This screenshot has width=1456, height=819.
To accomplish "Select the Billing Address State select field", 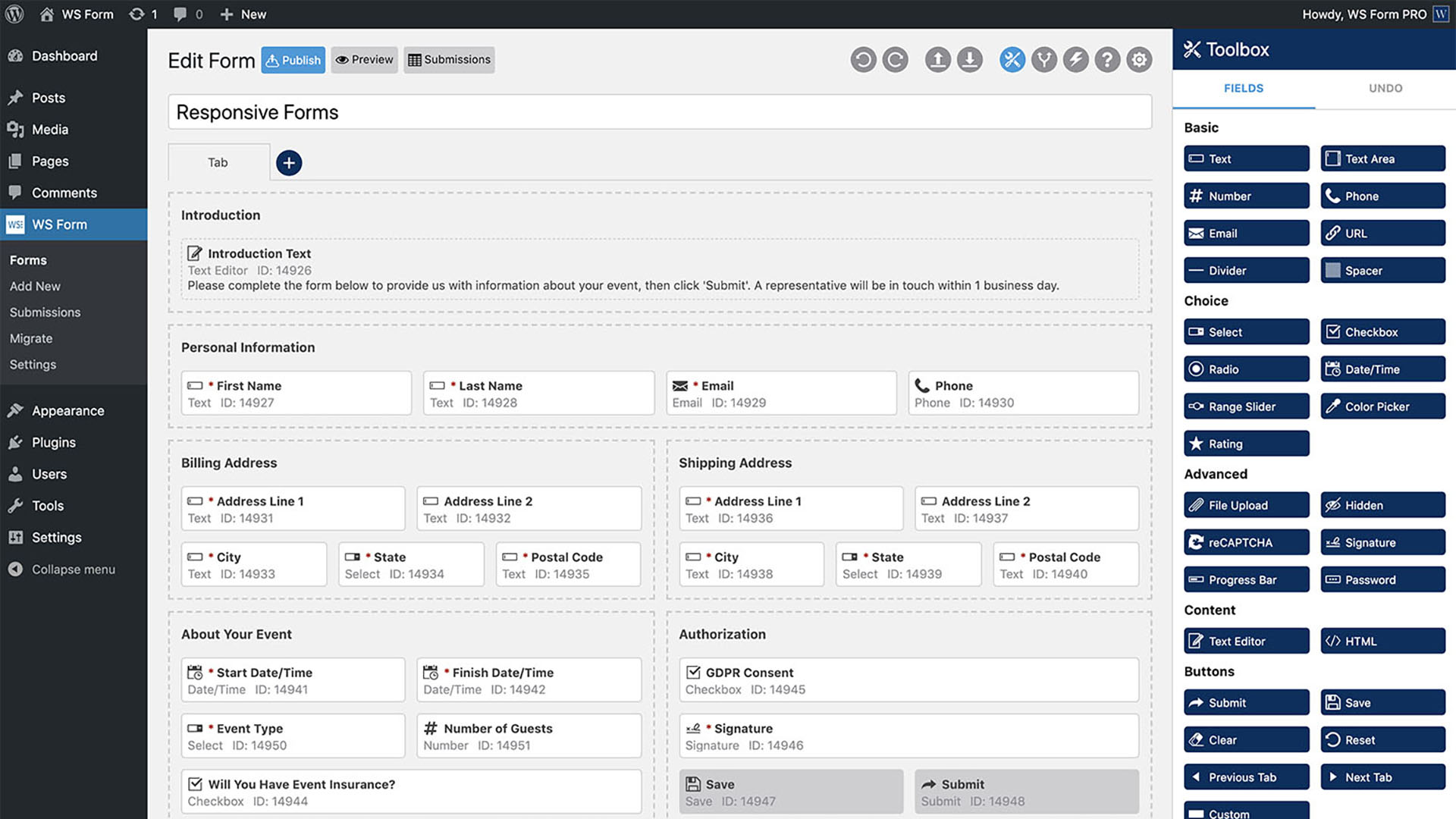I will (x=411, y=565).
